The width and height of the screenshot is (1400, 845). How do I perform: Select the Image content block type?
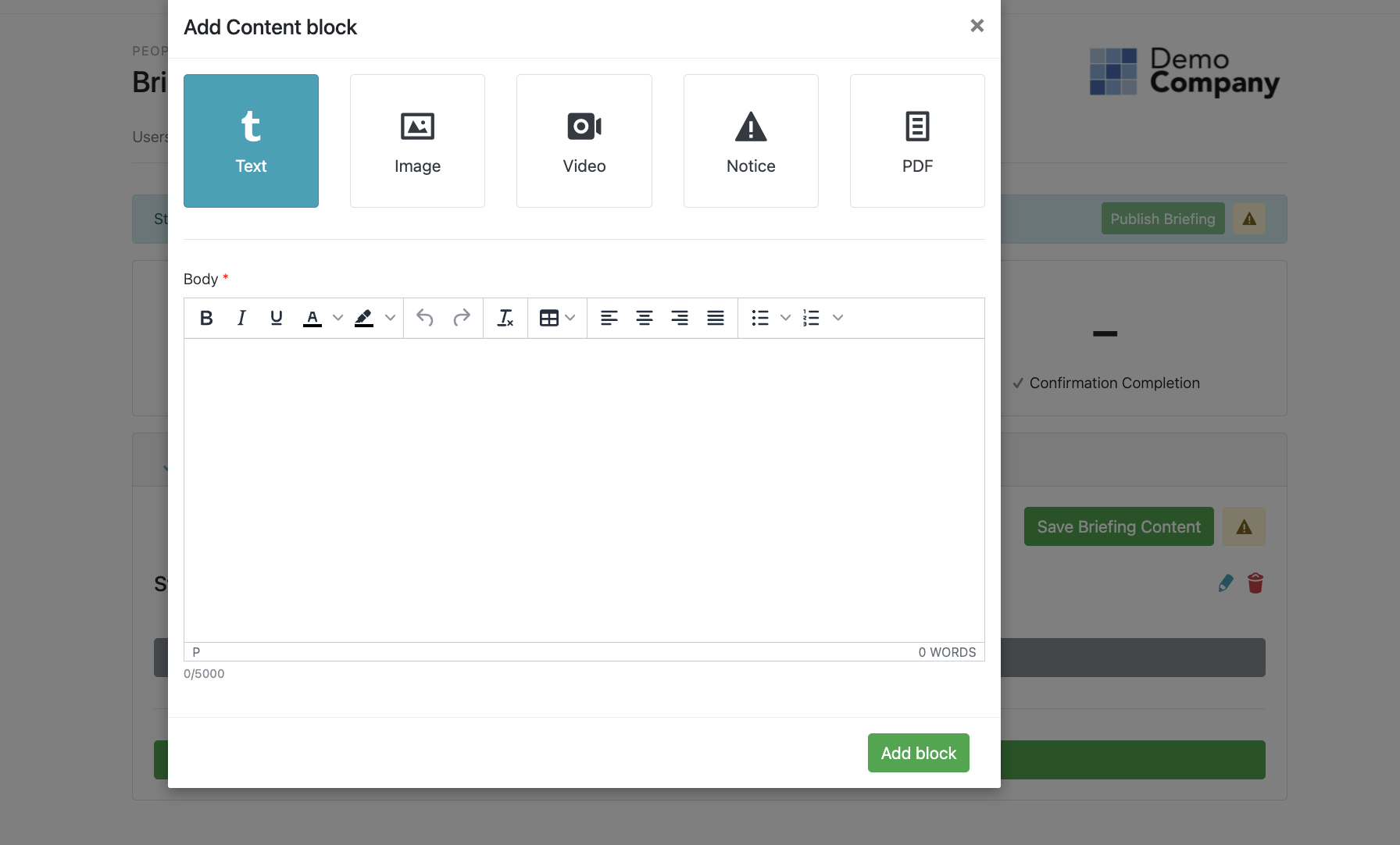417,141
